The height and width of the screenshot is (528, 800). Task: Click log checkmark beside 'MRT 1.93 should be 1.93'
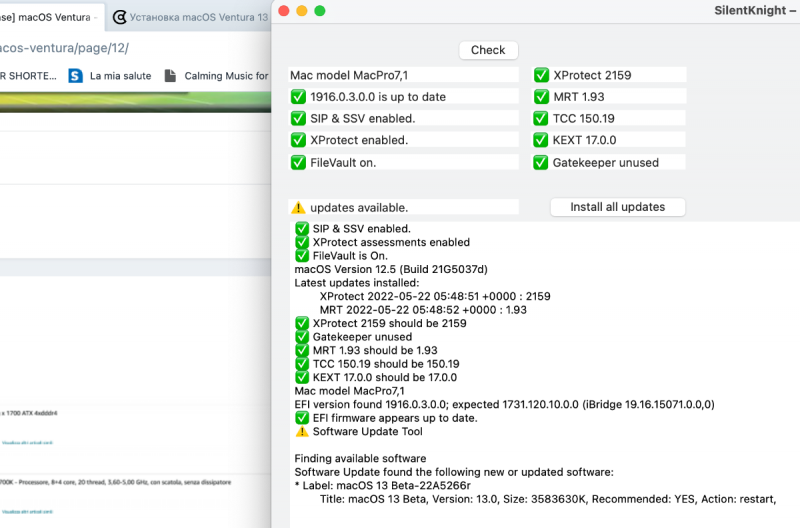(x=302, y=350)
